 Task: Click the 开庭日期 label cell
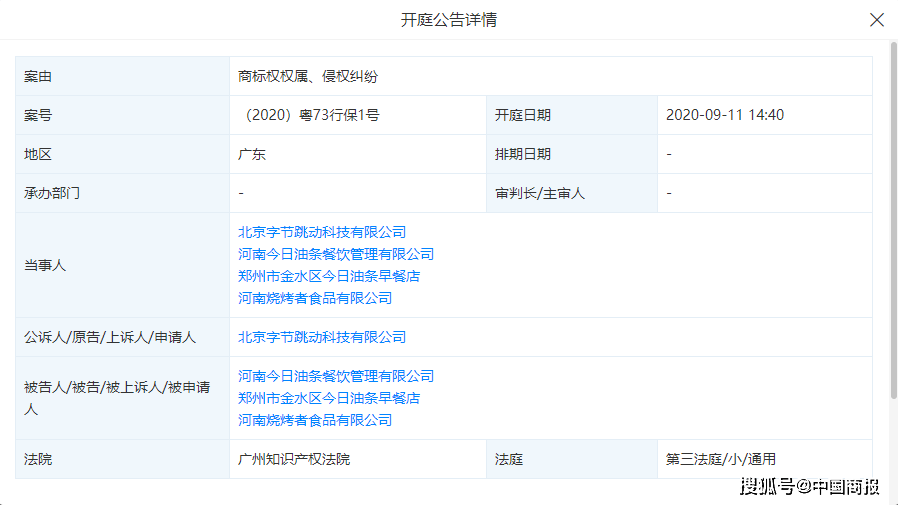click(x=572, y=115)
